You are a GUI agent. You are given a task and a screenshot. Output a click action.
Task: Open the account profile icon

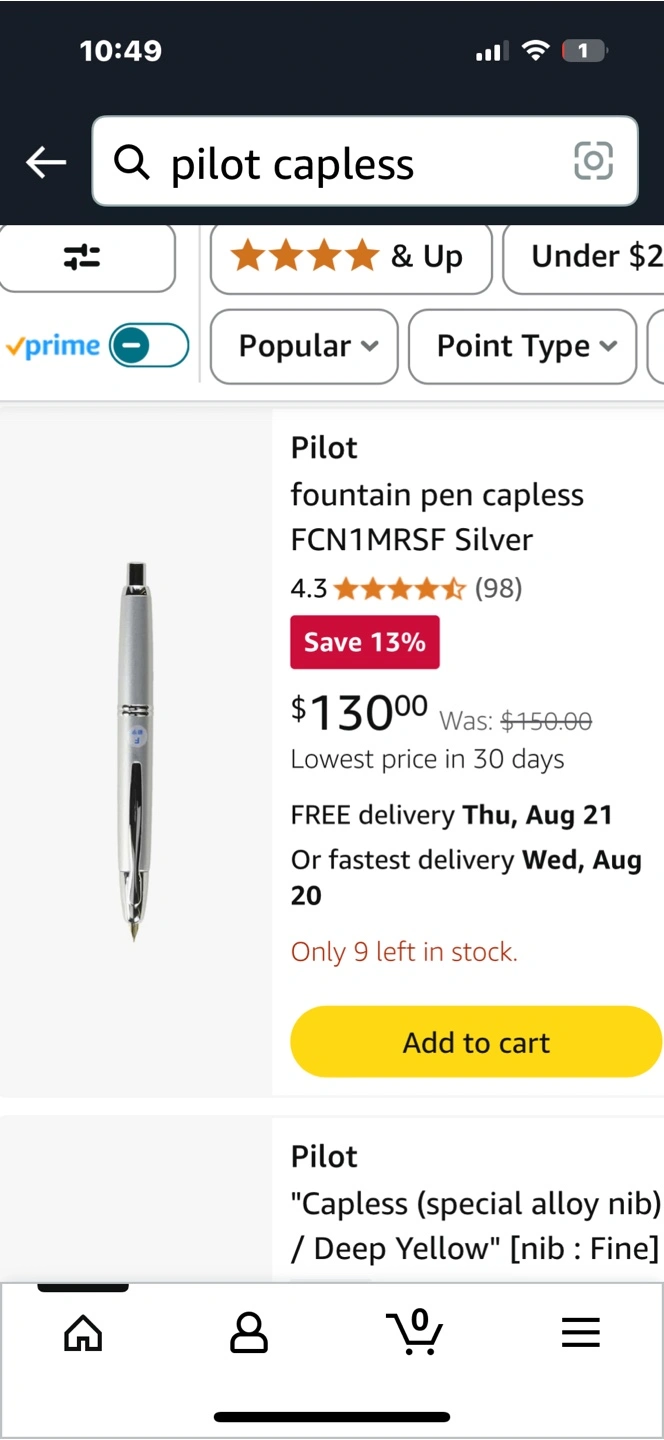(249, 1333)
